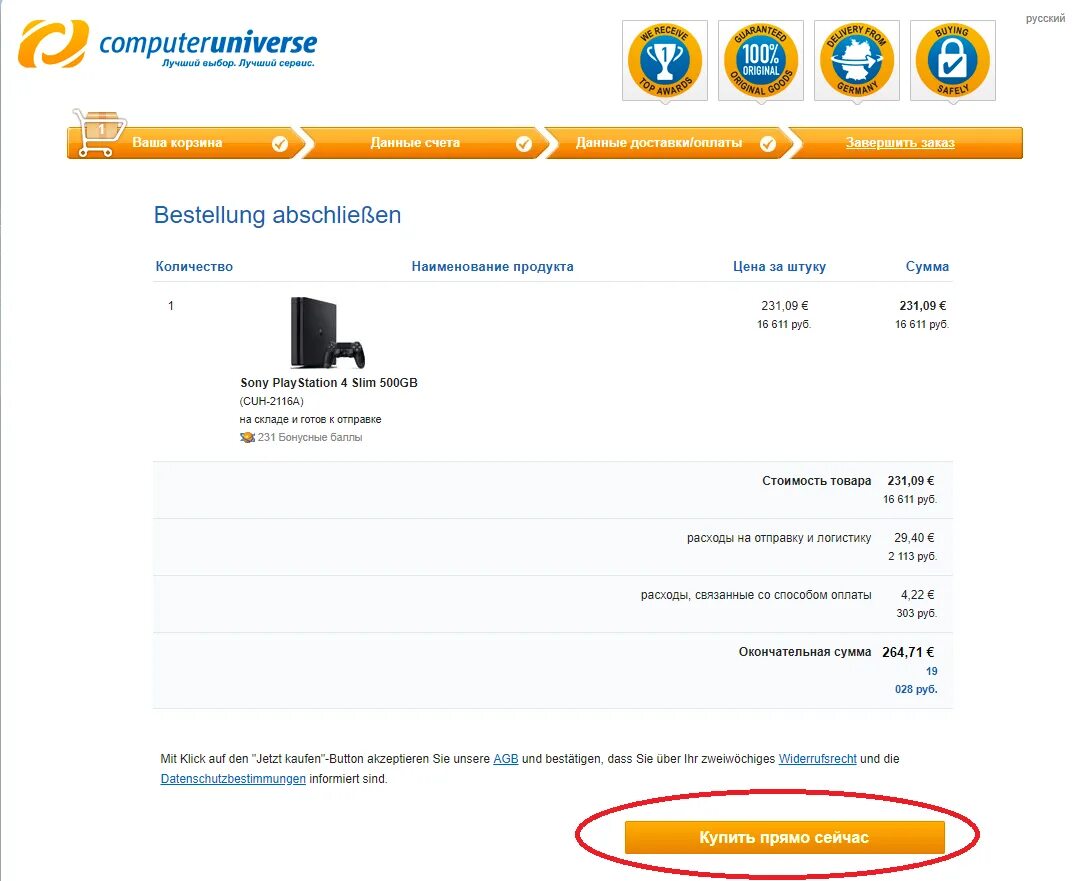Click the checkmark on Данные доставки/оплаты step
Viewport: 1087px width, 881px height.
pos(768,143)
